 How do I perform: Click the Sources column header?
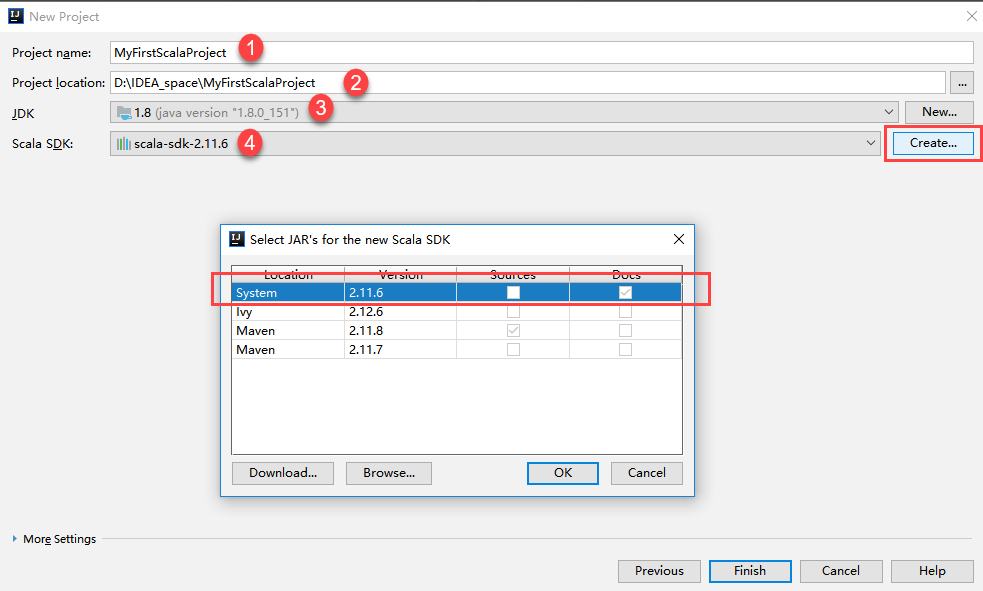[x=513, y=275]
